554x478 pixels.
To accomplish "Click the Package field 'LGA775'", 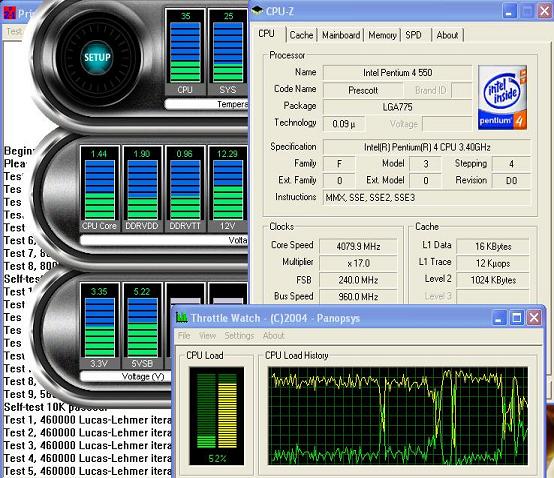I will (397, 107).
